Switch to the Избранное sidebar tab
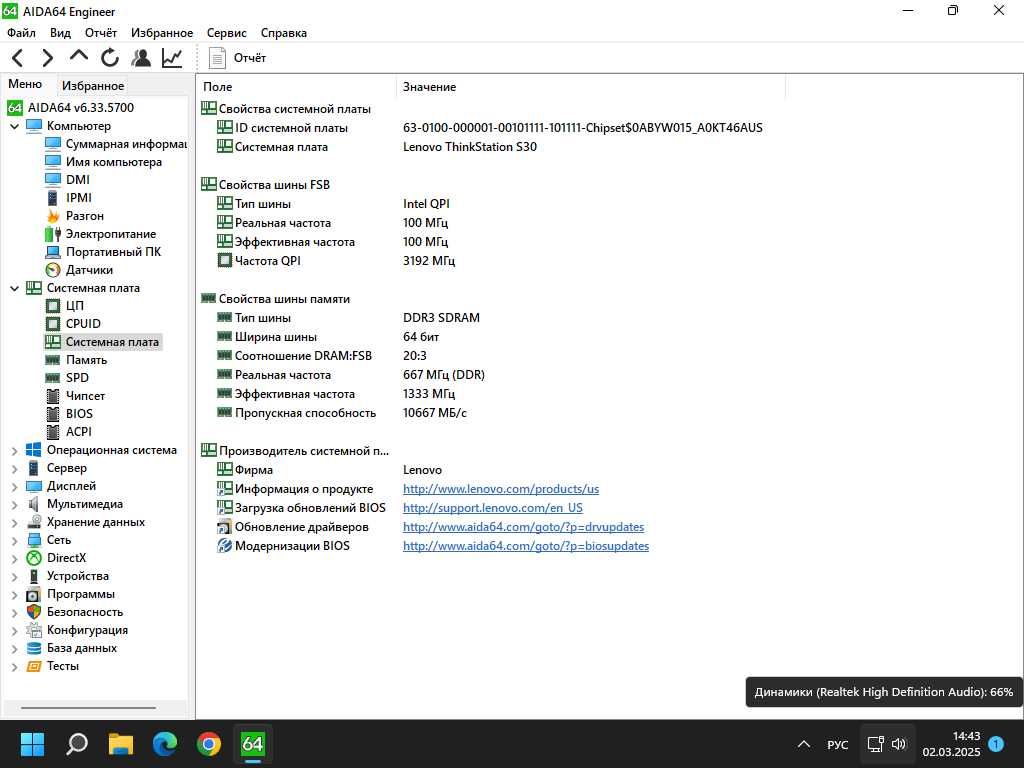The width and height of the screenshot is (1024, 768). [x=93, y=86]
